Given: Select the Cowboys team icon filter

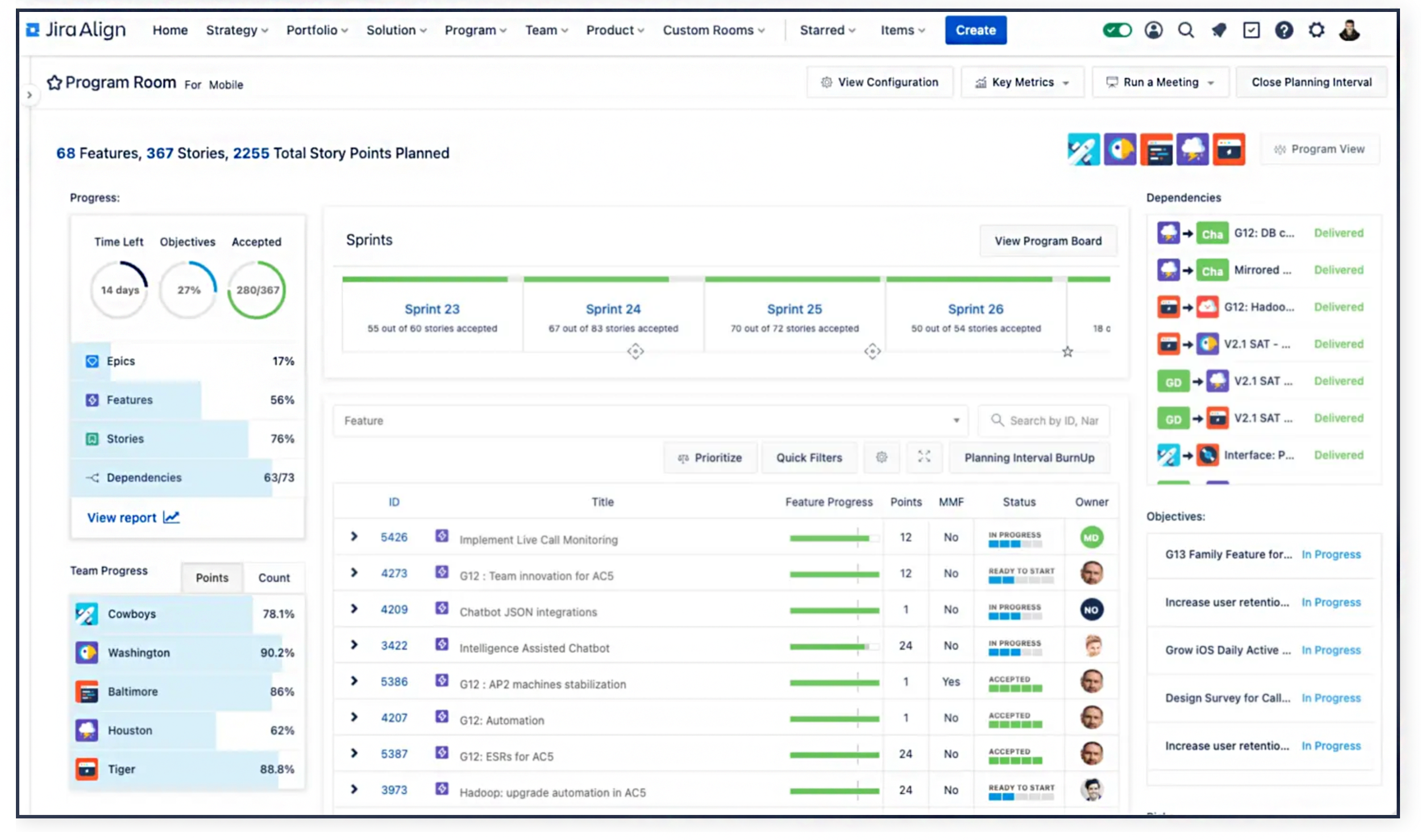Looking at the screenshot, I should tap(1083, 149).
